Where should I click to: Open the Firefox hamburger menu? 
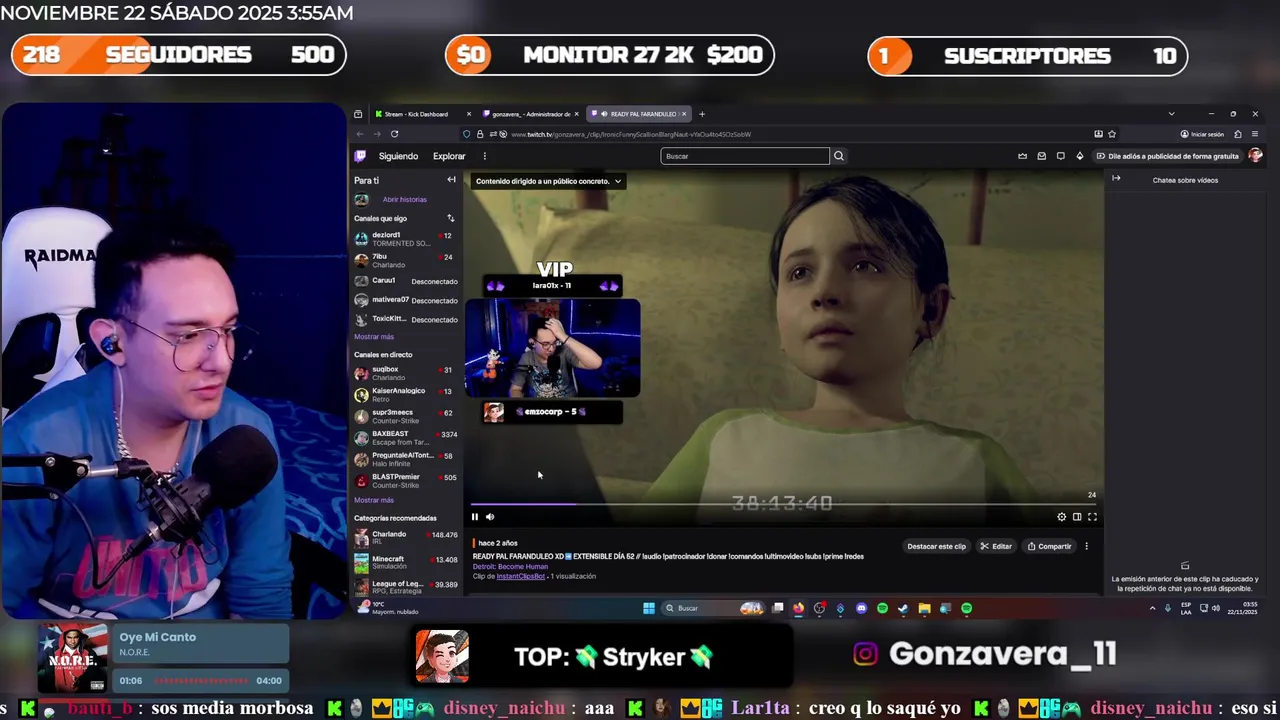pyautogui.click(x=1255, y=134)
